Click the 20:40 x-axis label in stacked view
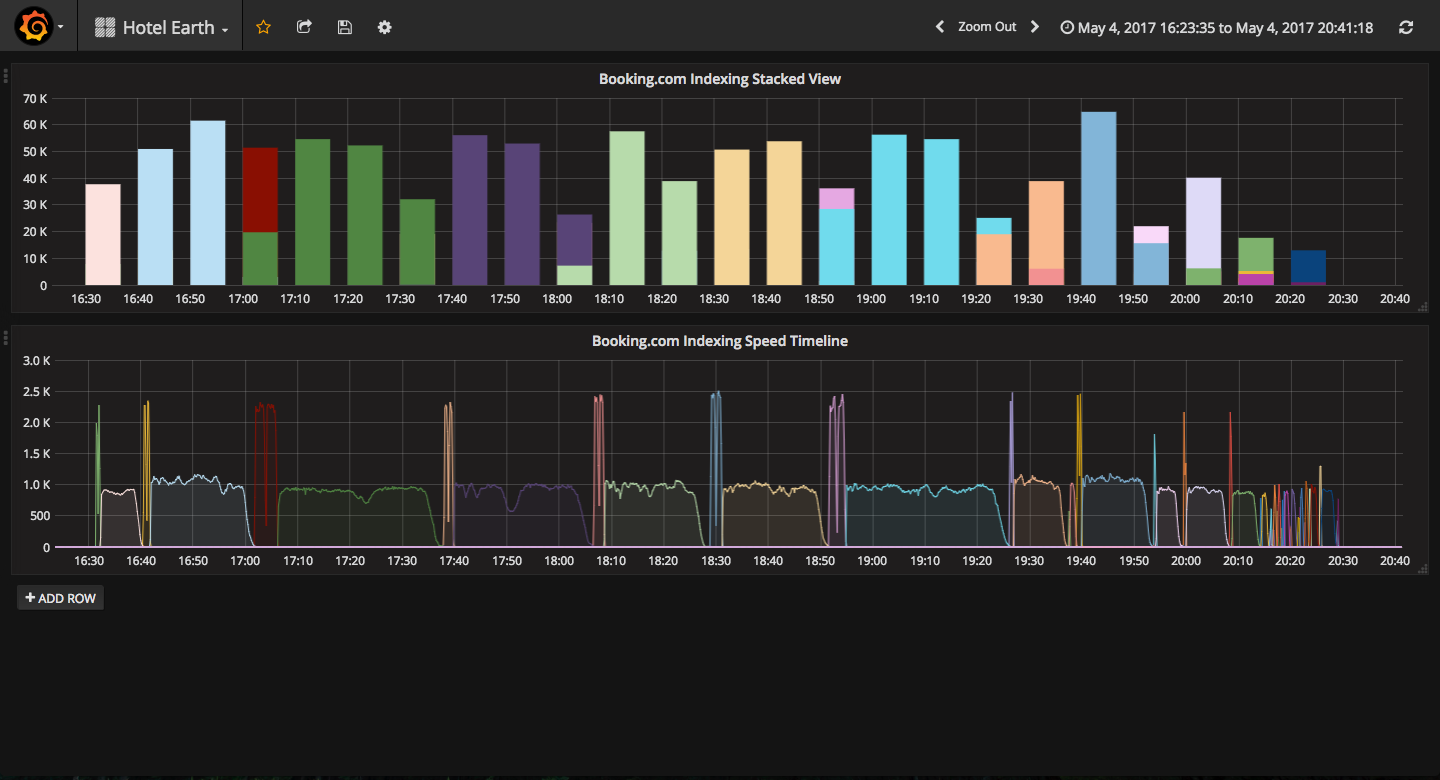Image resolution: width=1440 pixels, height=780 pixels. (1395, 298)
